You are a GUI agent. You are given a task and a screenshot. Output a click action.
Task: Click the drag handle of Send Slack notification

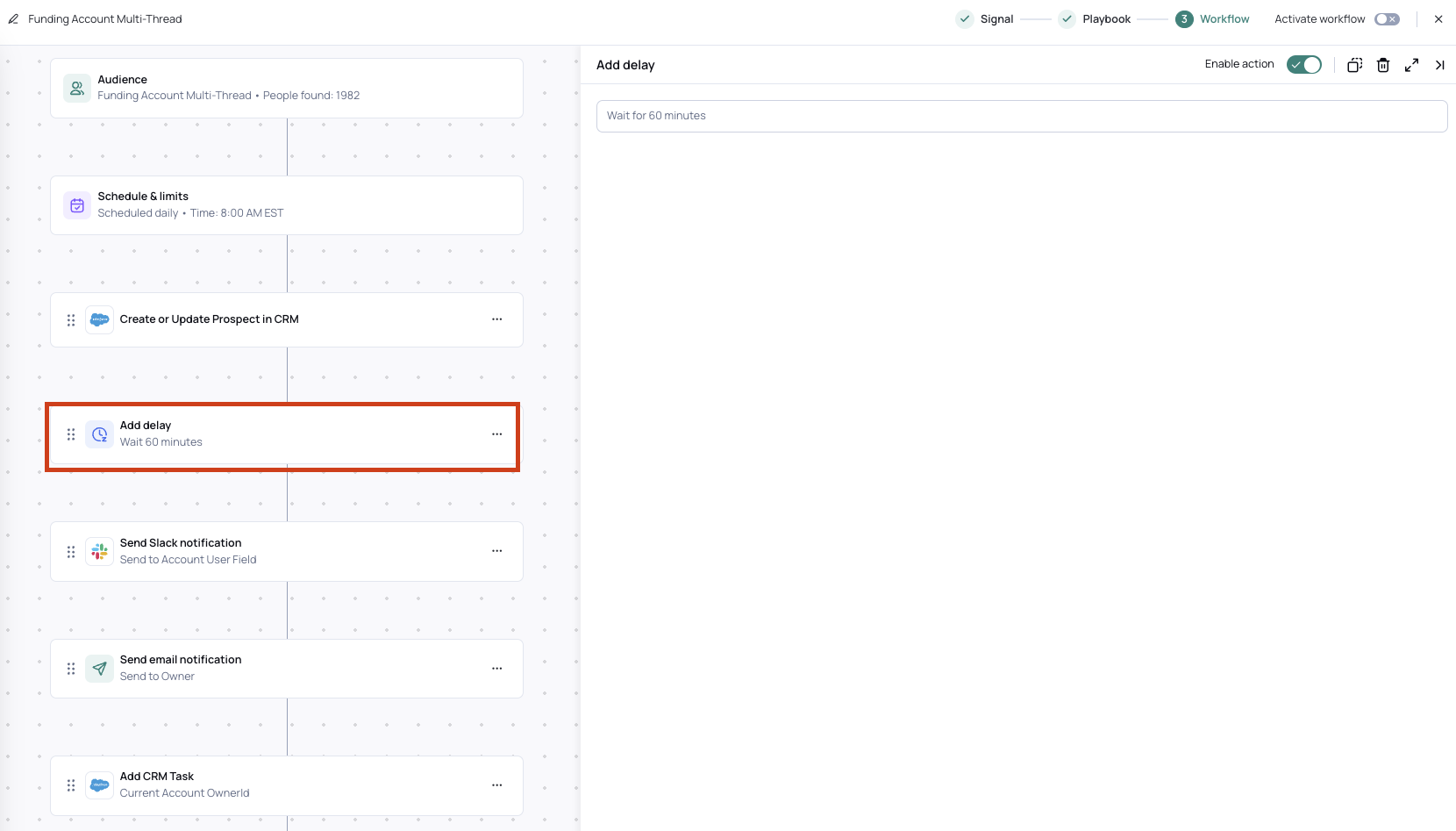tap(71, 552)
